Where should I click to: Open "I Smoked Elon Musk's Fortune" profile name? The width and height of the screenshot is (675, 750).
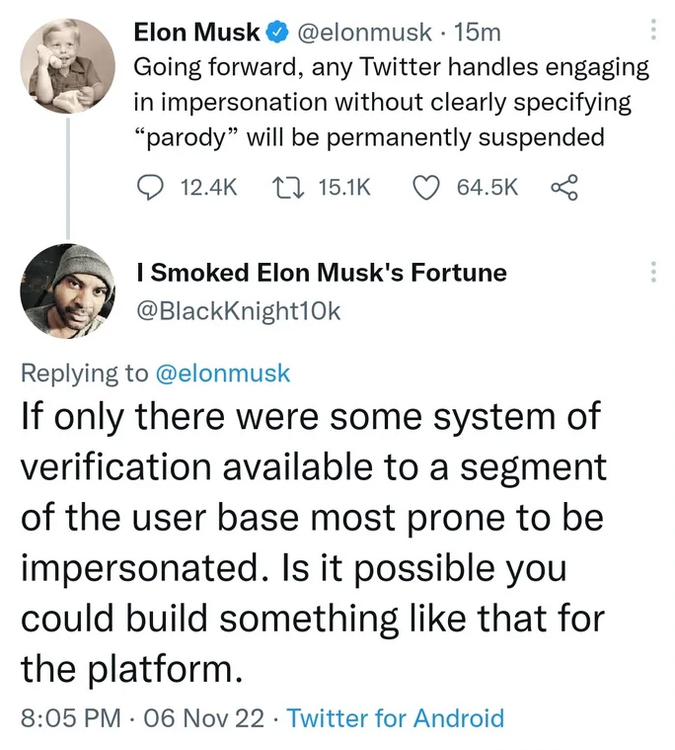pyautogui.click(x=320, y=272)
